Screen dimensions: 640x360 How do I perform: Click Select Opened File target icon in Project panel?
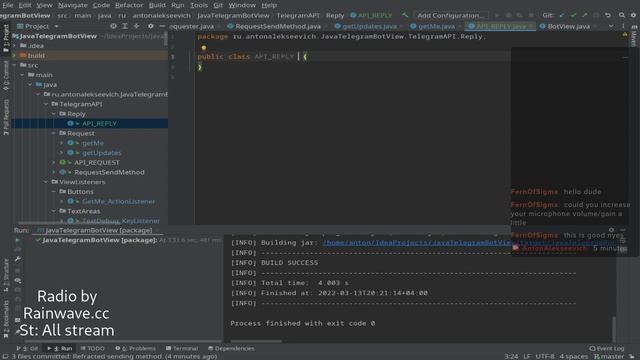113,26
